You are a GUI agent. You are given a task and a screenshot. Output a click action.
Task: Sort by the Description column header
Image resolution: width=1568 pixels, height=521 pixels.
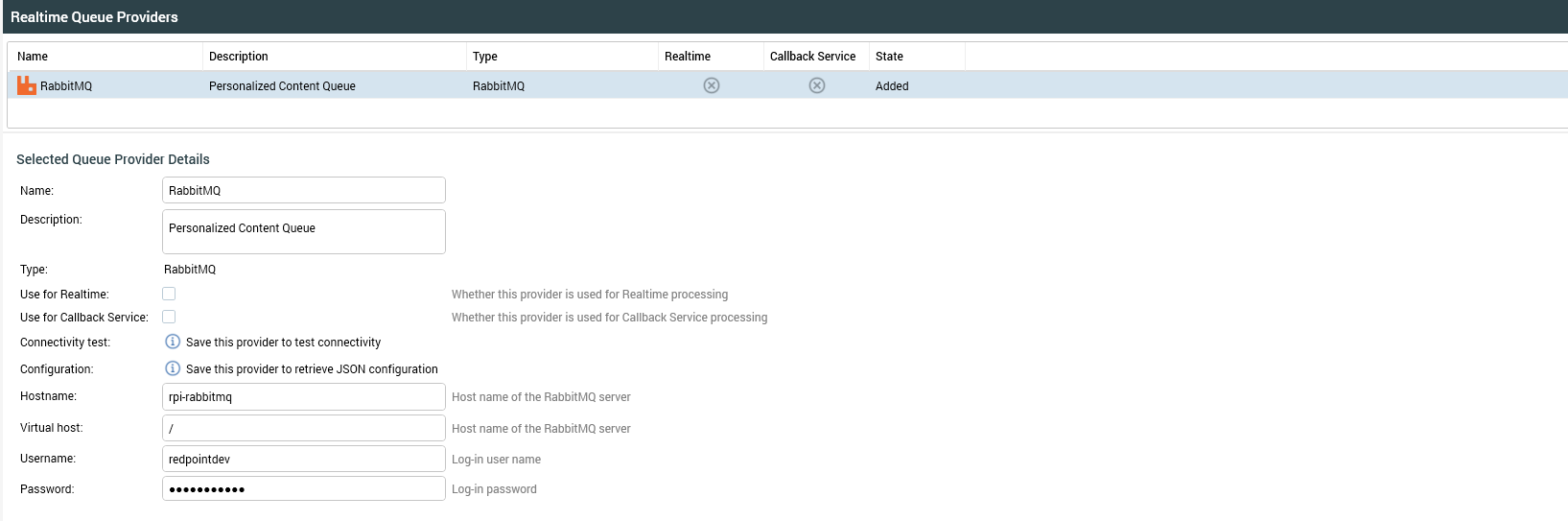tap(239, 57)
